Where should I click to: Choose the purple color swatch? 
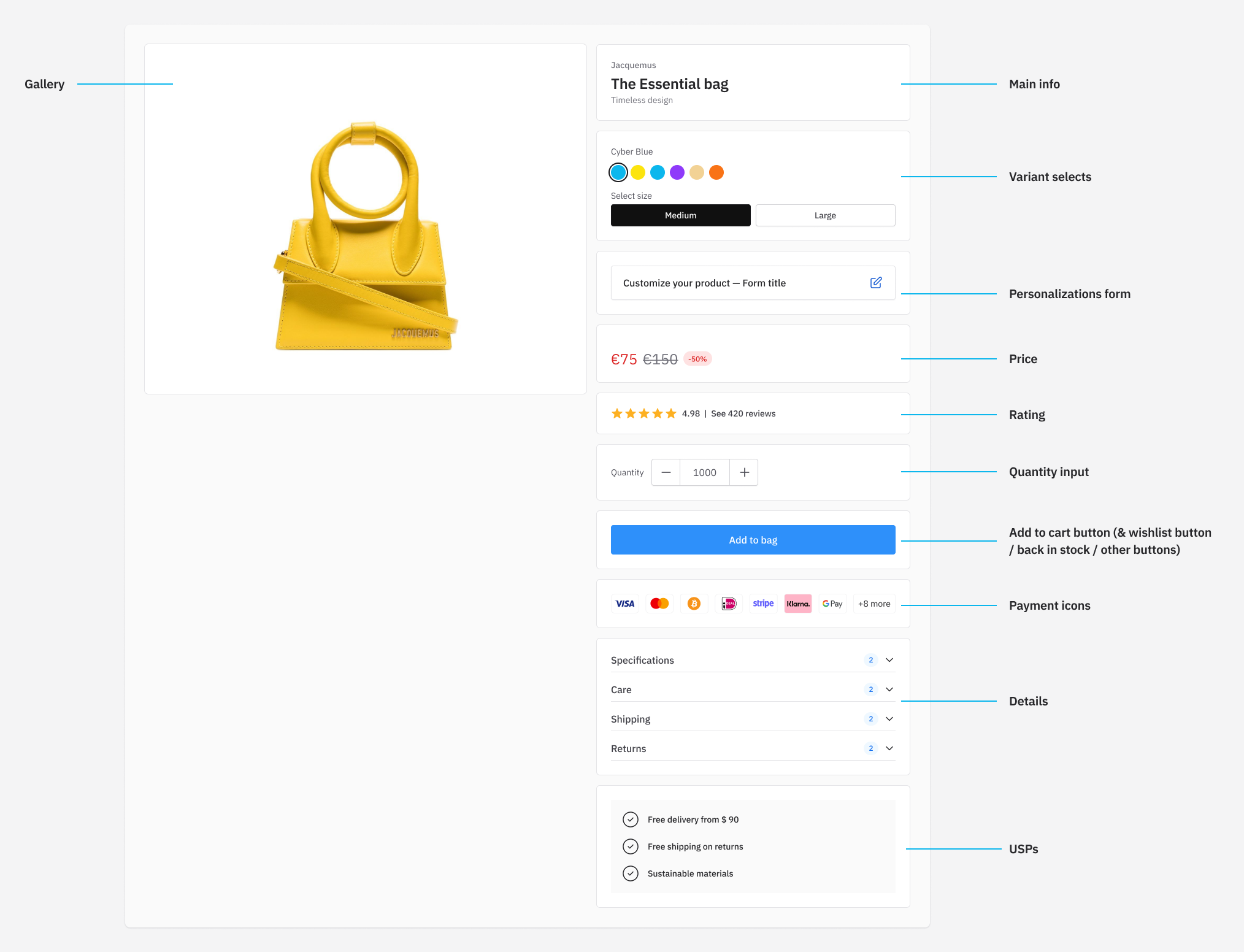pos(677,172)
